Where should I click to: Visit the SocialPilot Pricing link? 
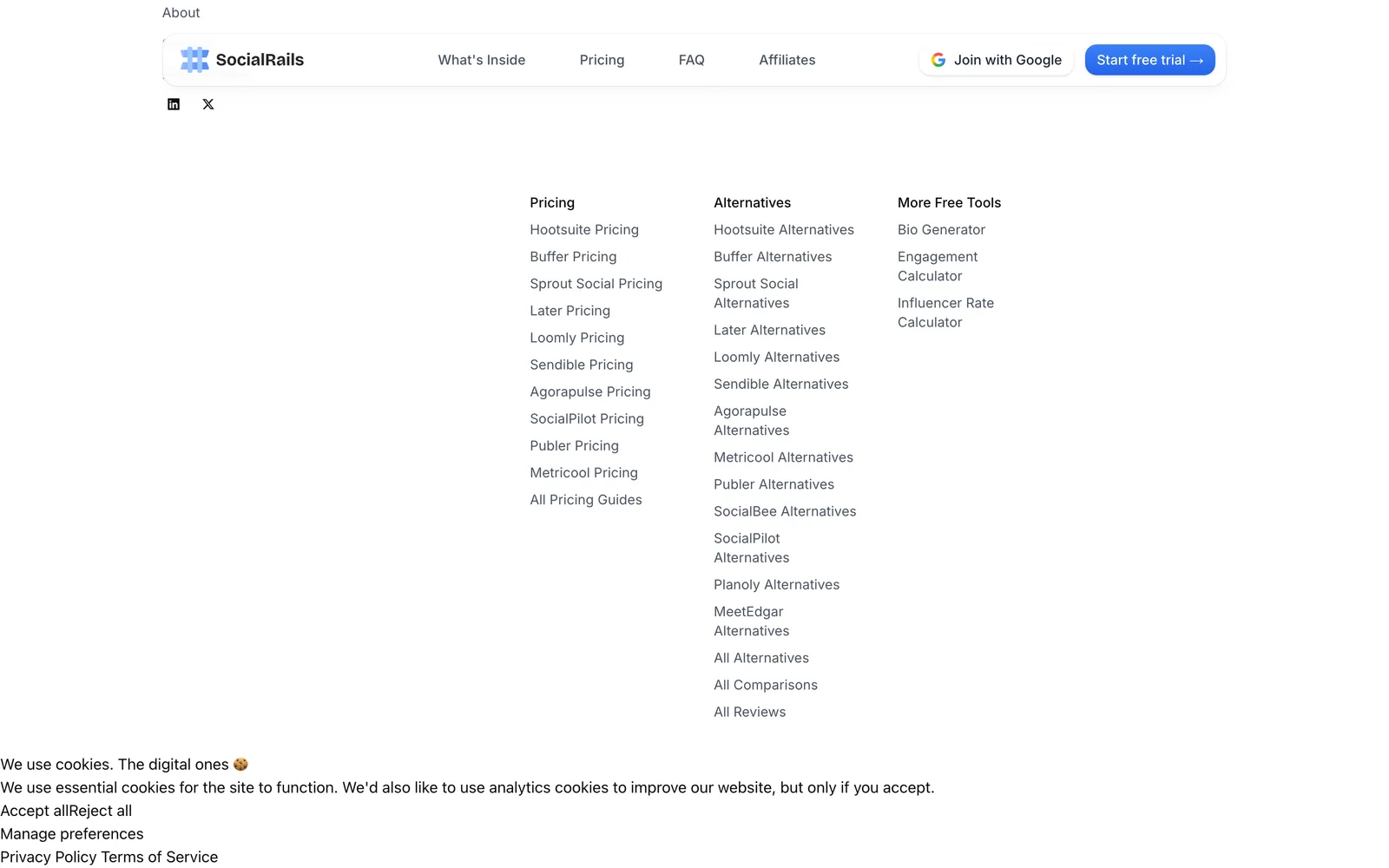click(x=587, y=418)
